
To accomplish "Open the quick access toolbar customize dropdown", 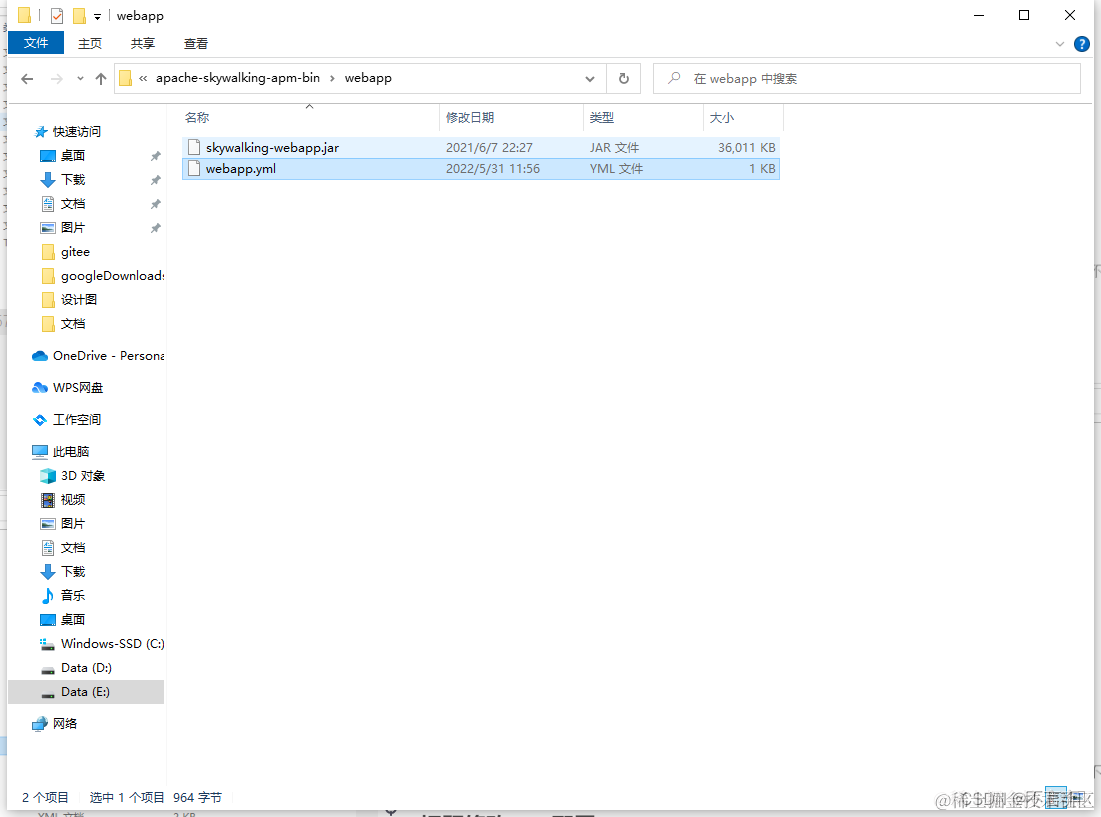I will pyautogui.click(x=98, y=16).
